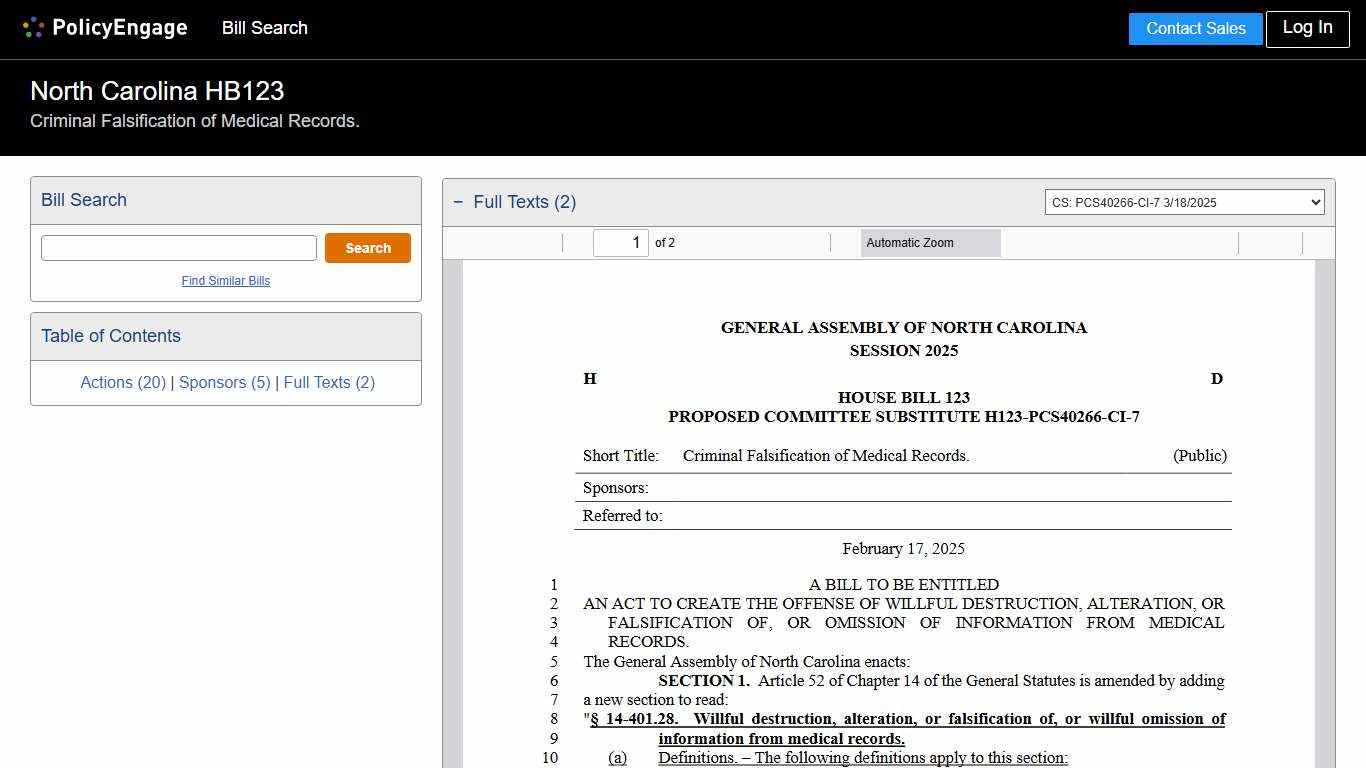1366x768 pixels.
Task: Click inside the Bill Search text field
Action: tap(178, 247)
